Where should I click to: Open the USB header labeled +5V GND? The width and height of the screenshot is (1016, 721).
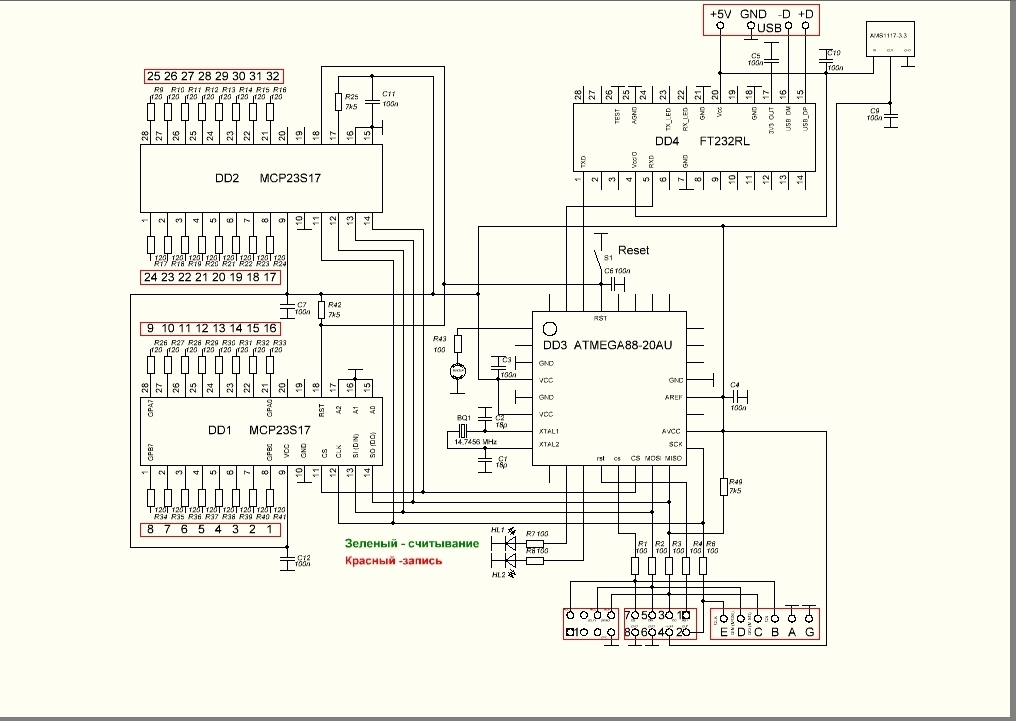tap(760, 18)
